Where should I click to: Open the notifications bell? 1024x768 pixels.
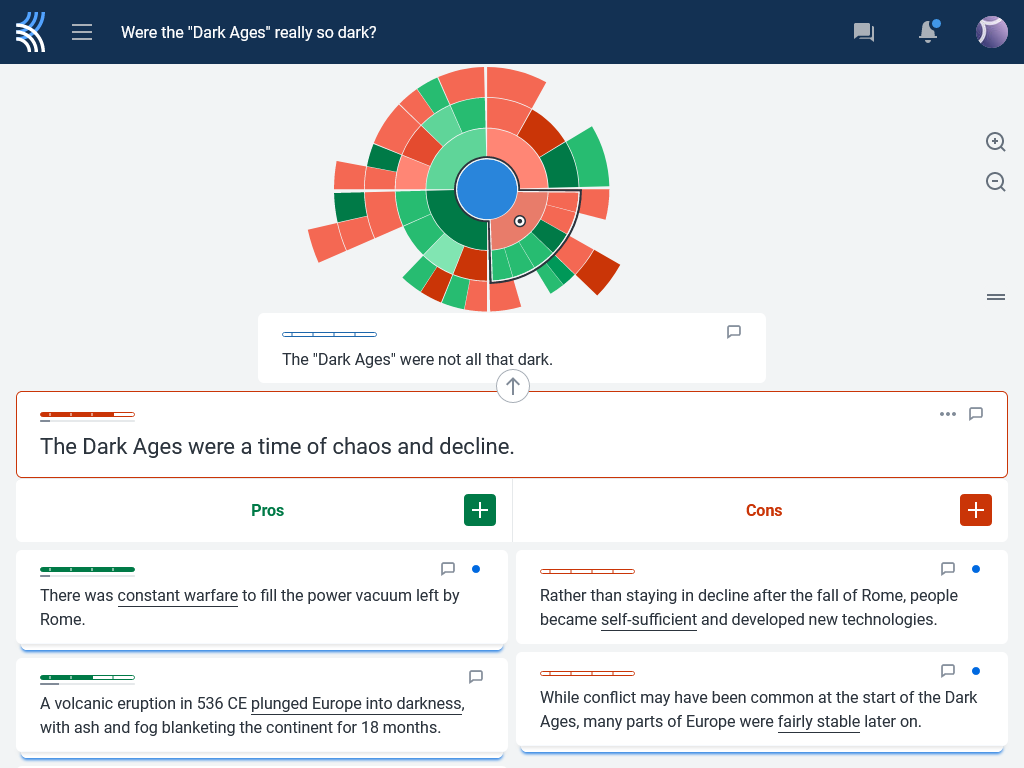point(928,32)
